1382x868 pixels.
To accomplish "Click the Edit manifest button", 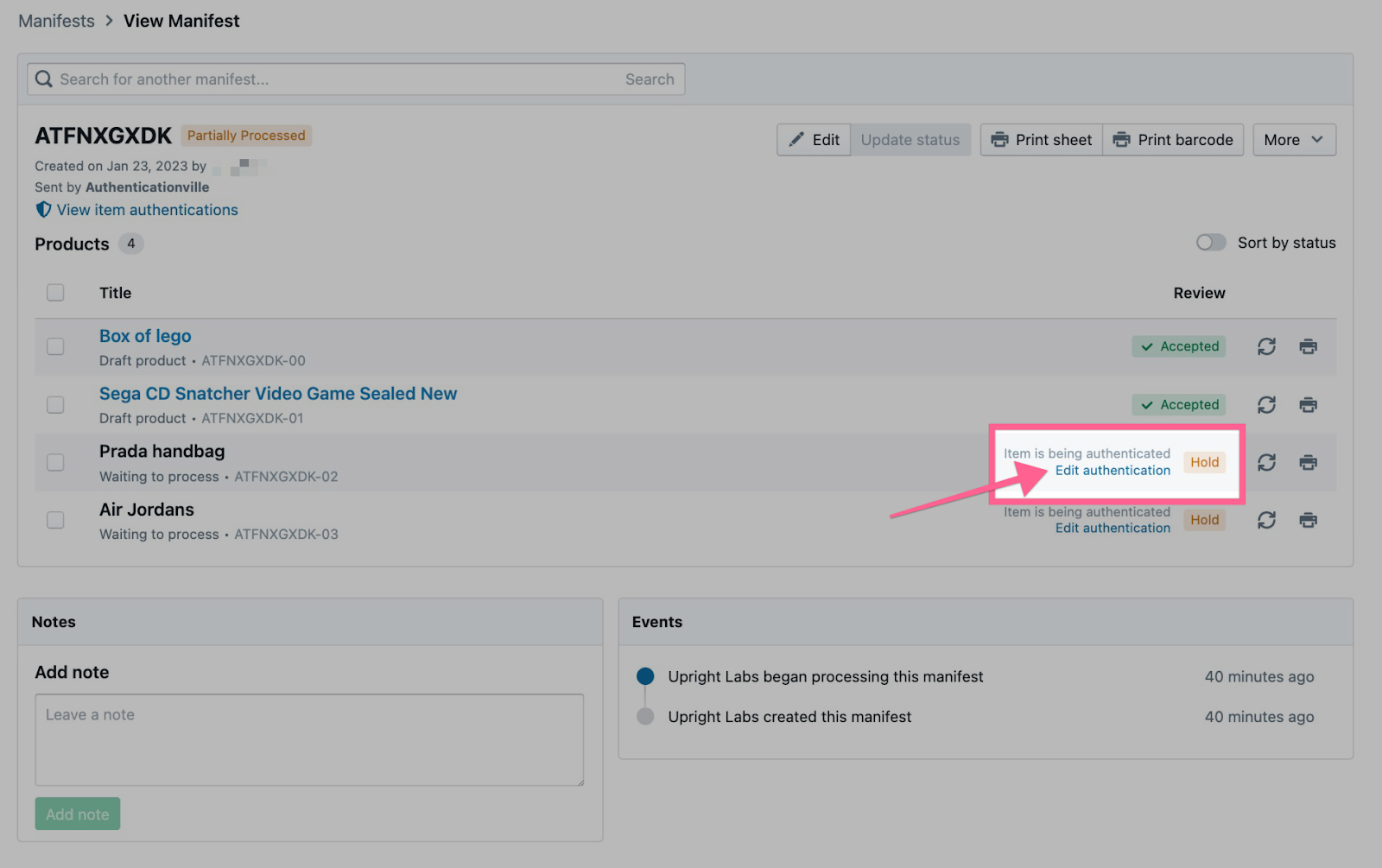I will click(814, 140).
